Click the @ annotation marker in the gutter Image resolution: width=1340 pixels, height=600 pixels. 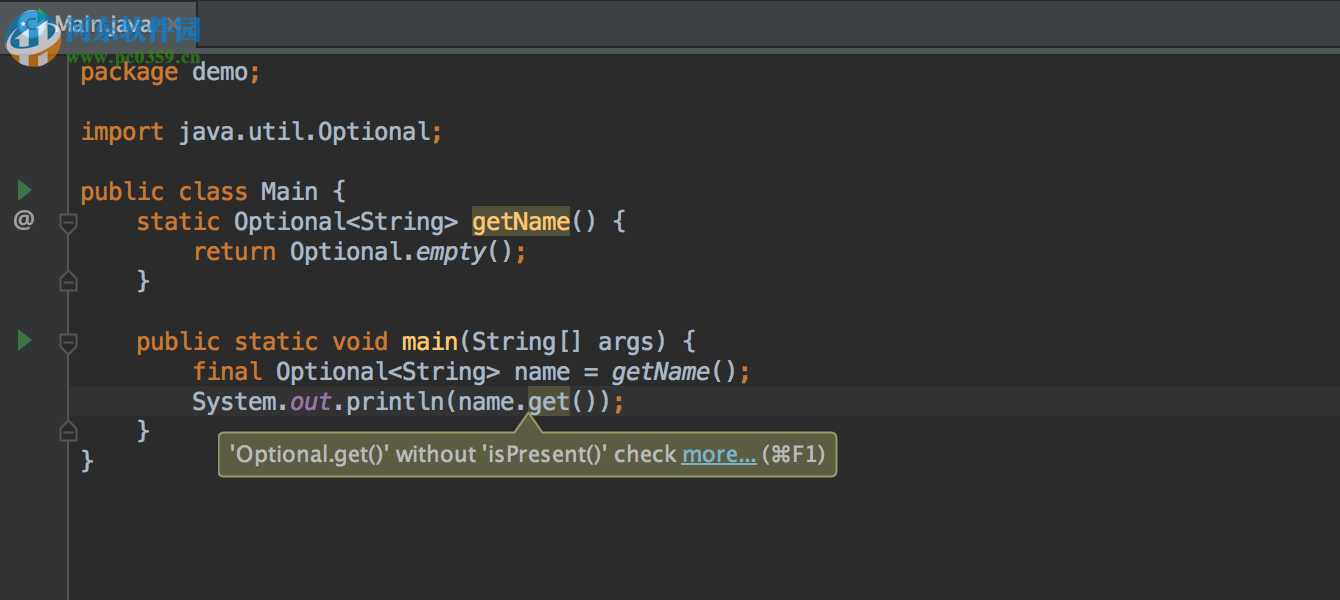pyautogui.click(x=22, y=220)
